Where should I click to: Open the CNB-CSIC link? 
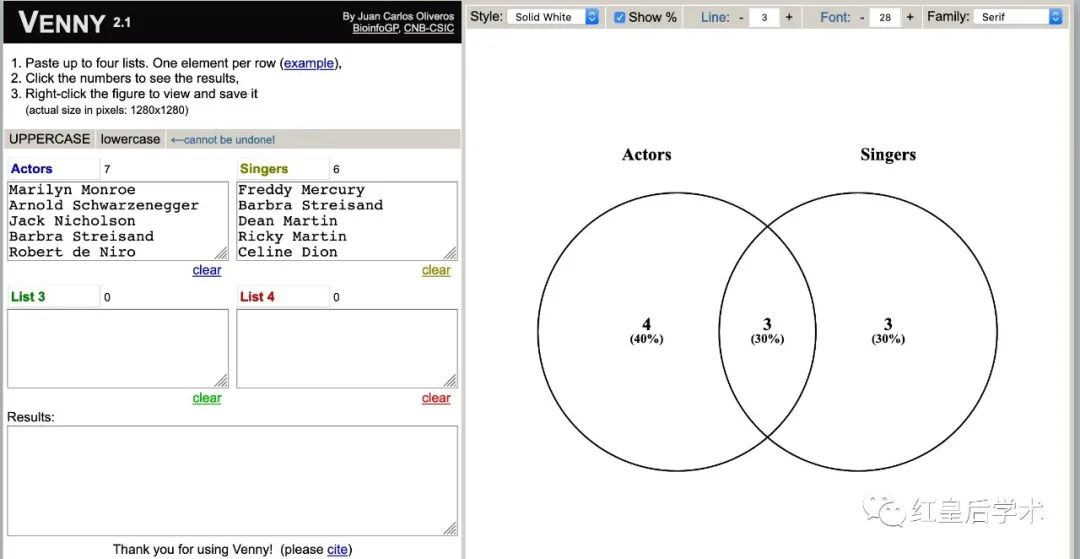[430, 28]
